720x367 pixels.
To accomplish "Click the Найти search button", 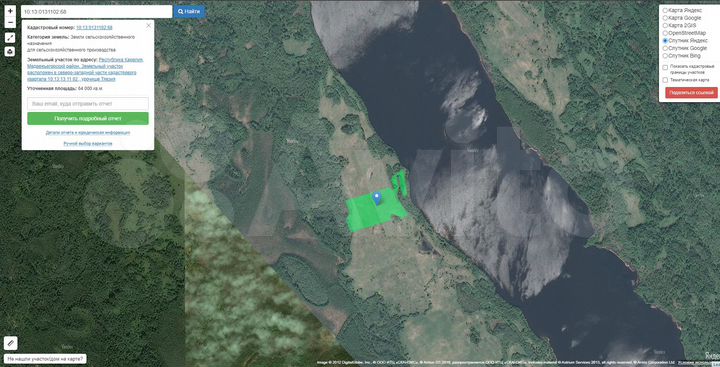I will point(189,11).
